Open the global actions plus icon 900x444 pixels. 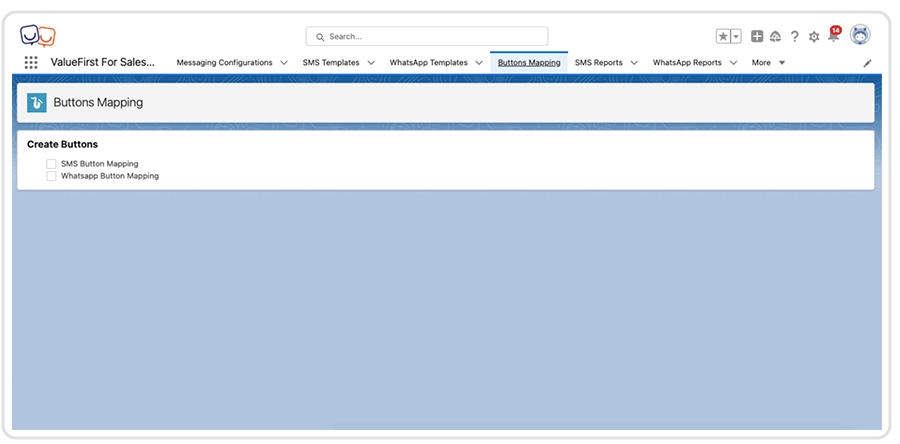(x=757, y=36)
